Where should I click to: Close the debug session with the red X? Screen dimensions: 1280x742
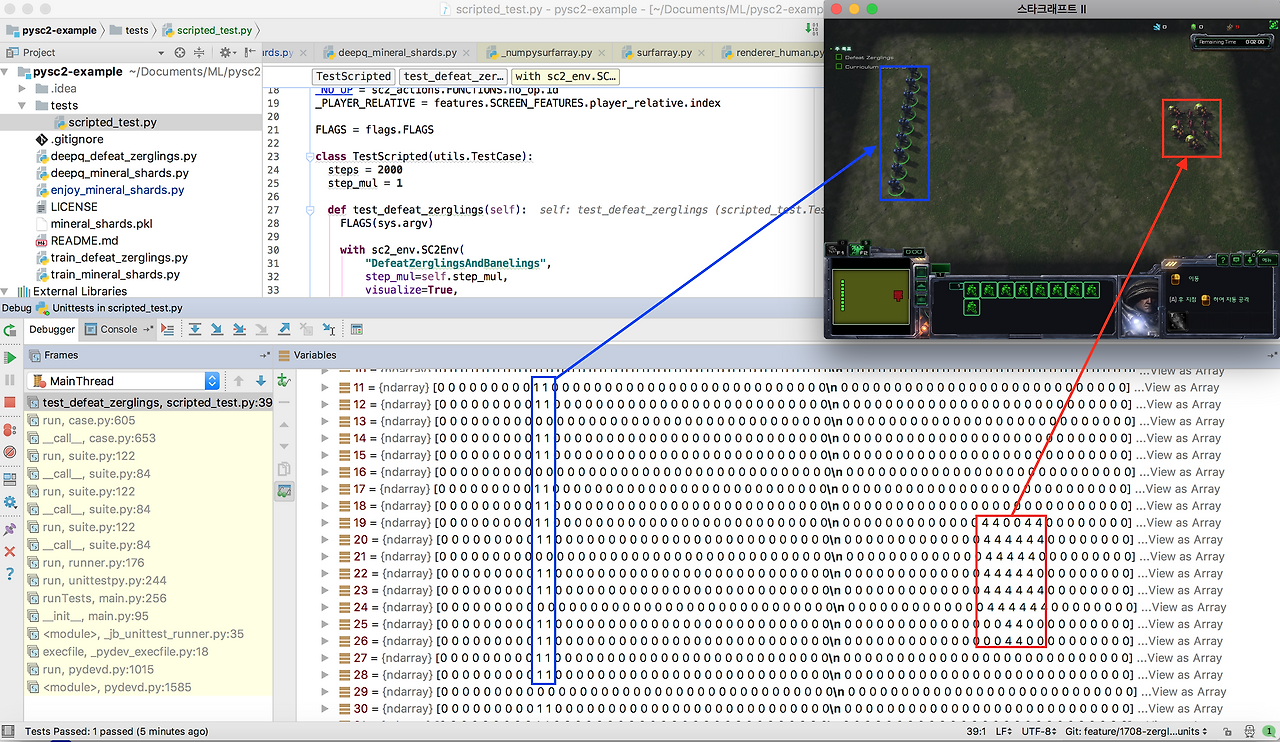point(10,551)
